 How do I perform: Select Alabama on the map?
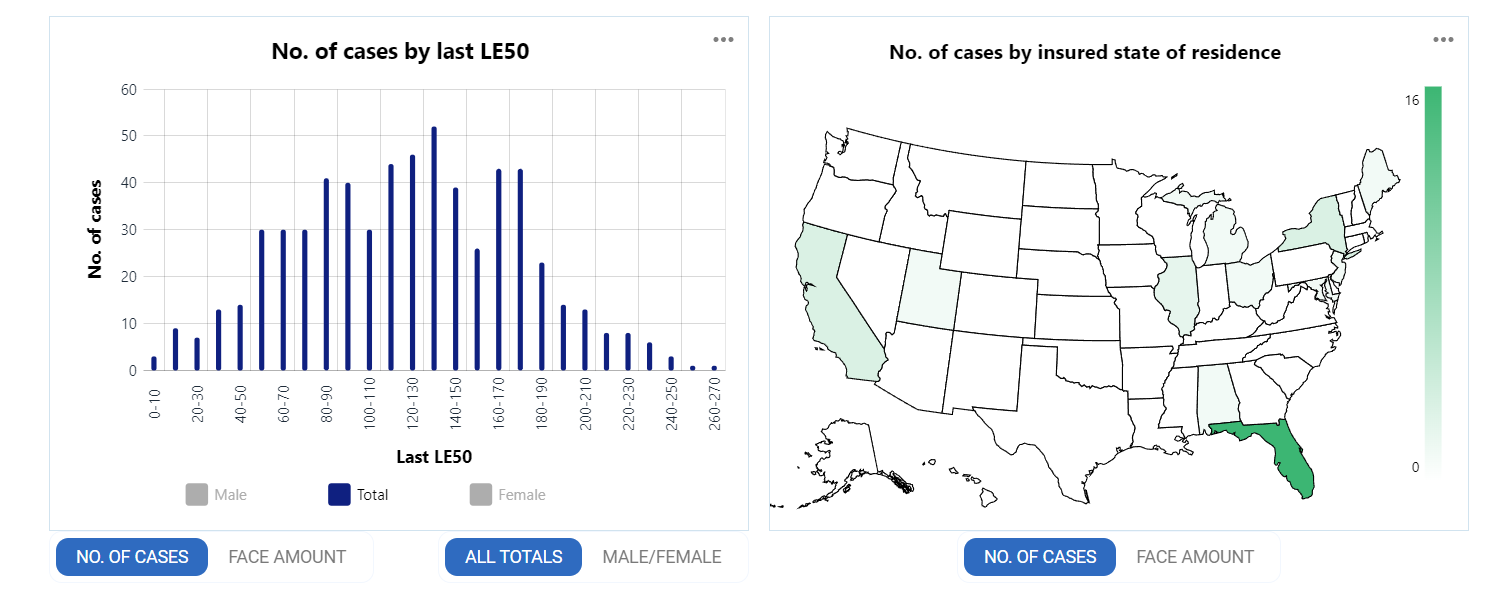coord(1212,393)
